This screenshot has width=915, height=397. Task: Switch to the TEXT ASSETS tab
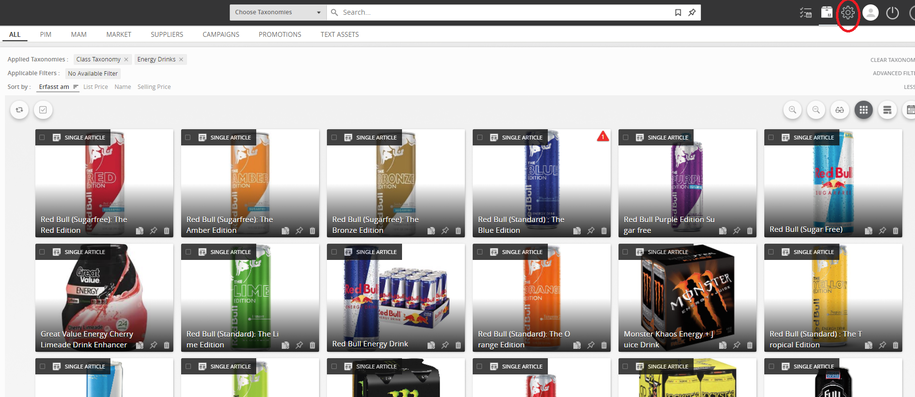point(340,34)
